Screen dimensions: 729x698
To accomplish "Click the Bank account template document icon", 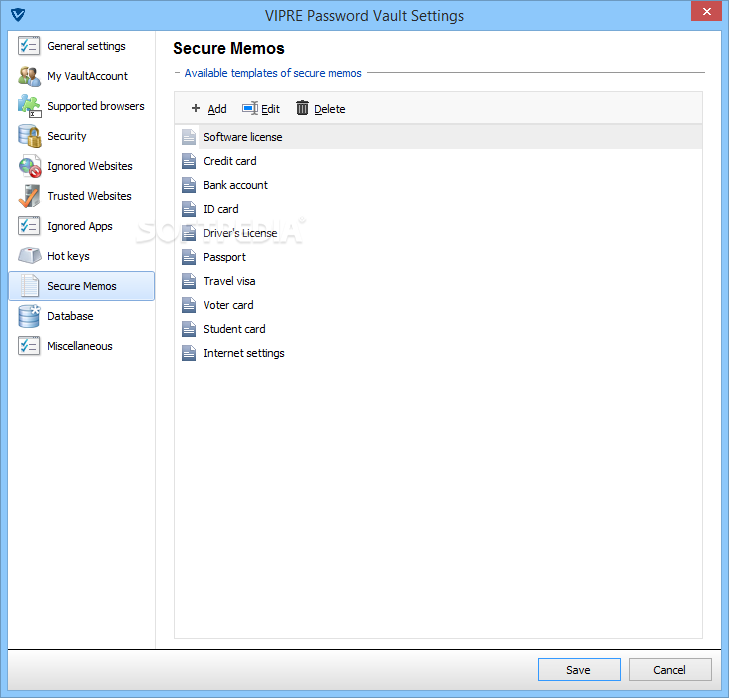I will pos(189,185).
